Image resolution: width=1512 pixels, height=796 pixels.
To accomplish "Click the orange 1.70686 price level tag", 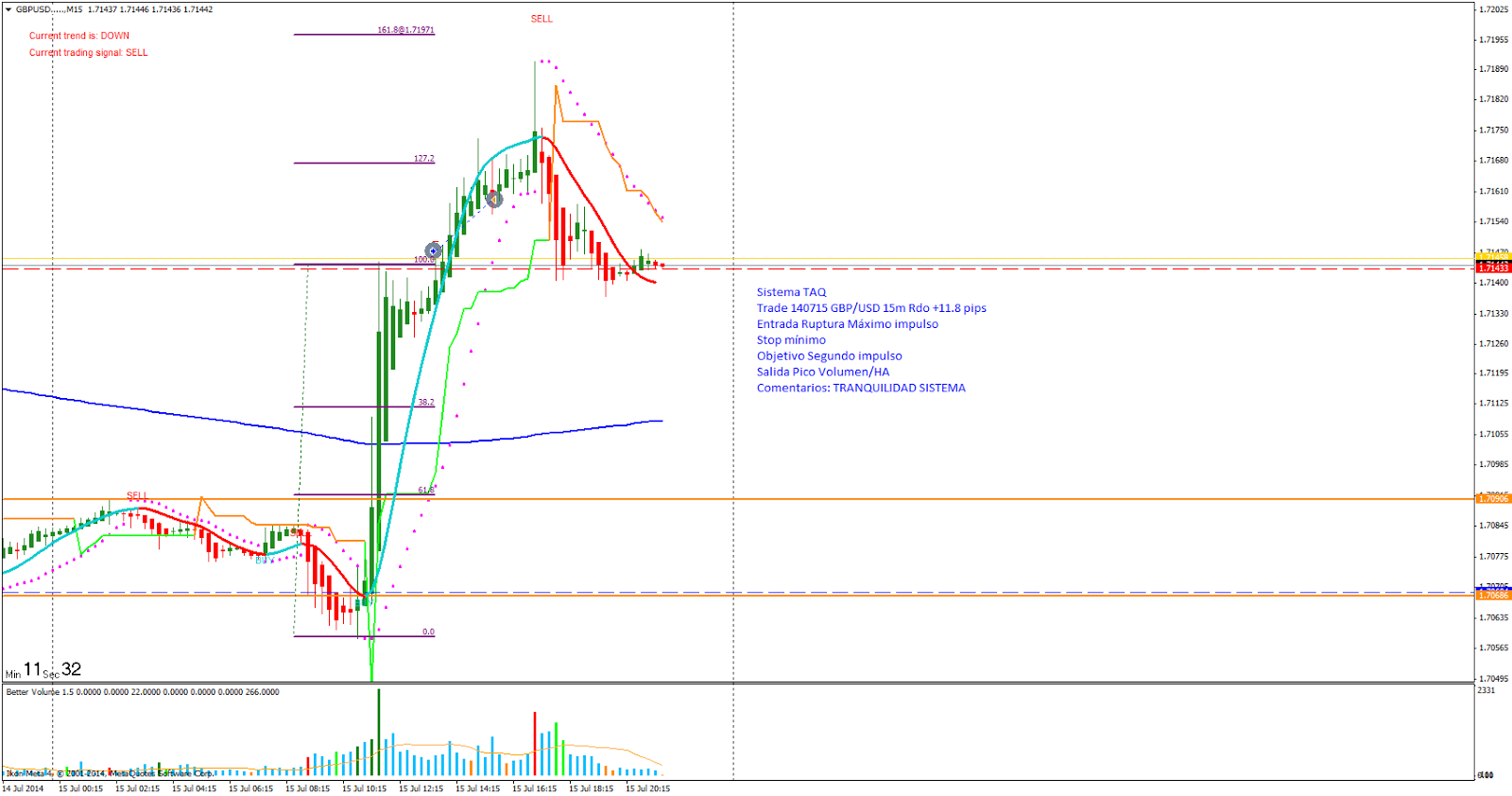I will (x=1493, y=596).
